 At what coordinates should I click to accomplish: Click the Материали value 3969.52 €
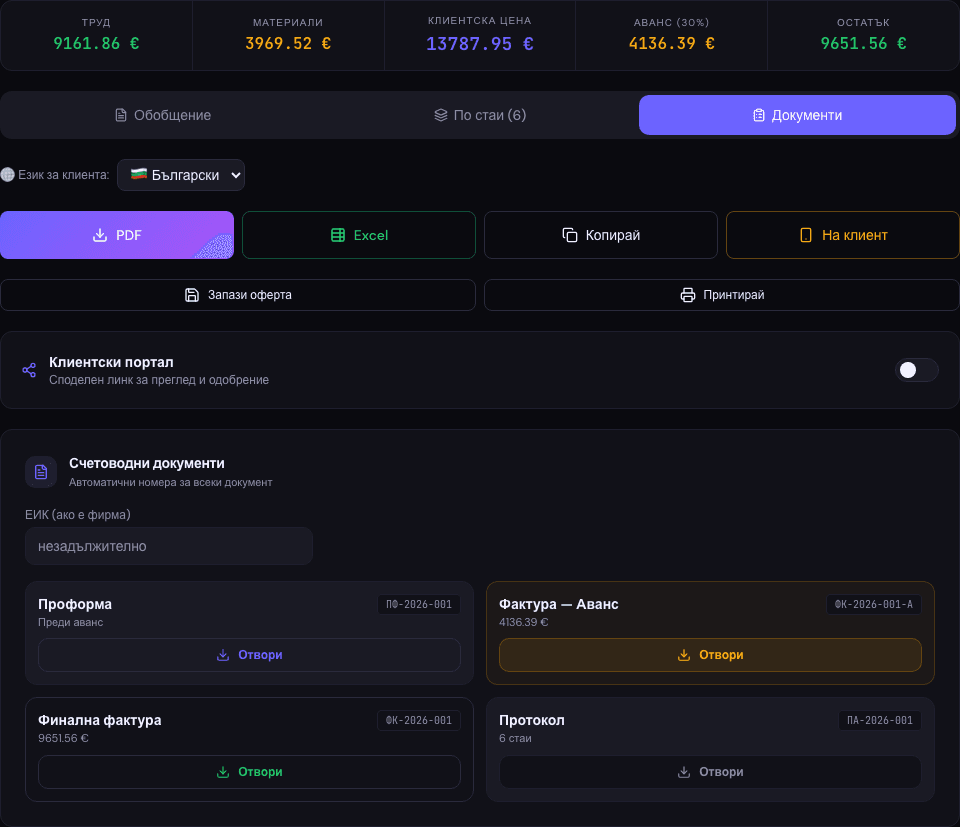pyautogui.click(x=288, y=43)
